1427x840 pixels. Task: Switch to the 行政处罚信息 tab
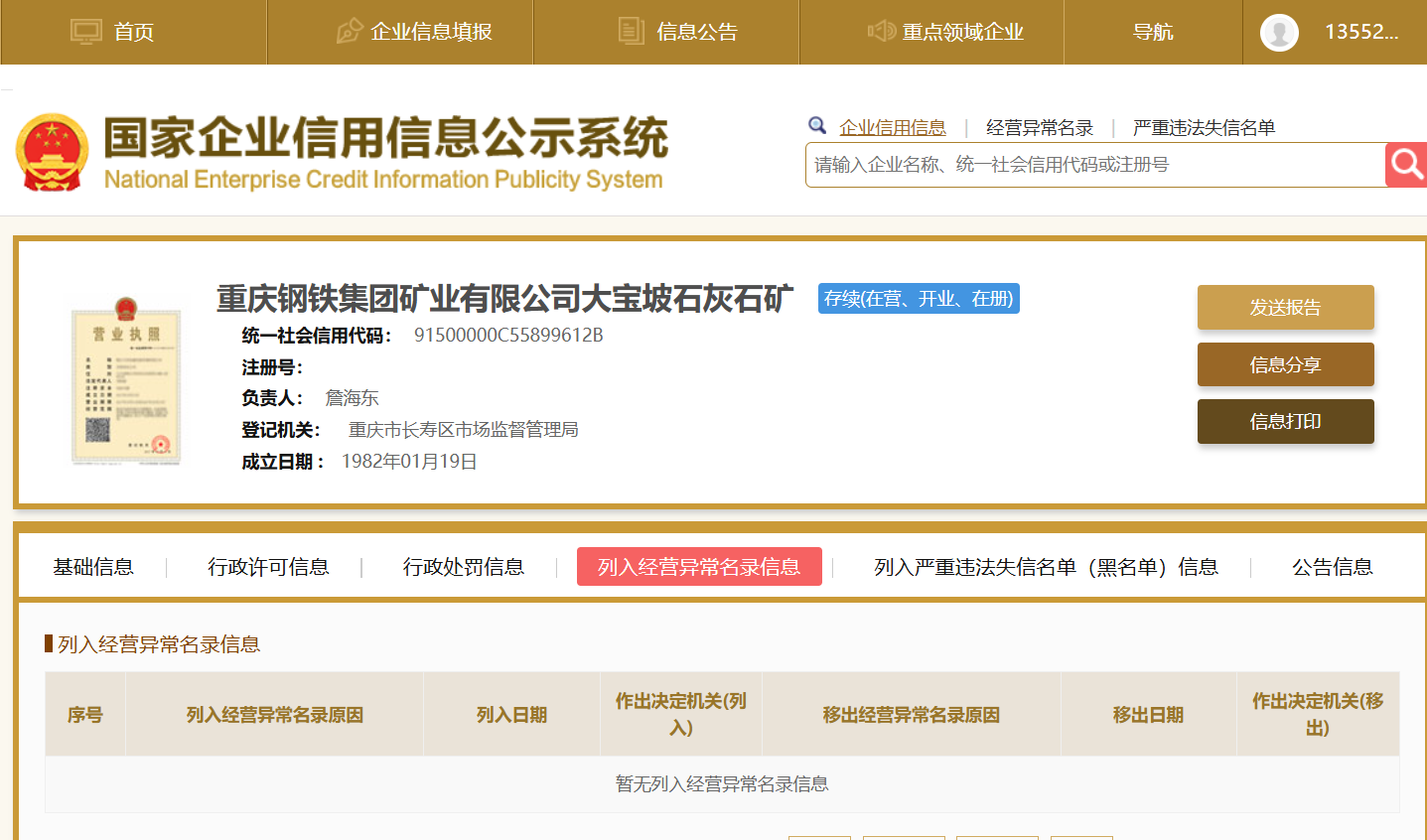464,567
